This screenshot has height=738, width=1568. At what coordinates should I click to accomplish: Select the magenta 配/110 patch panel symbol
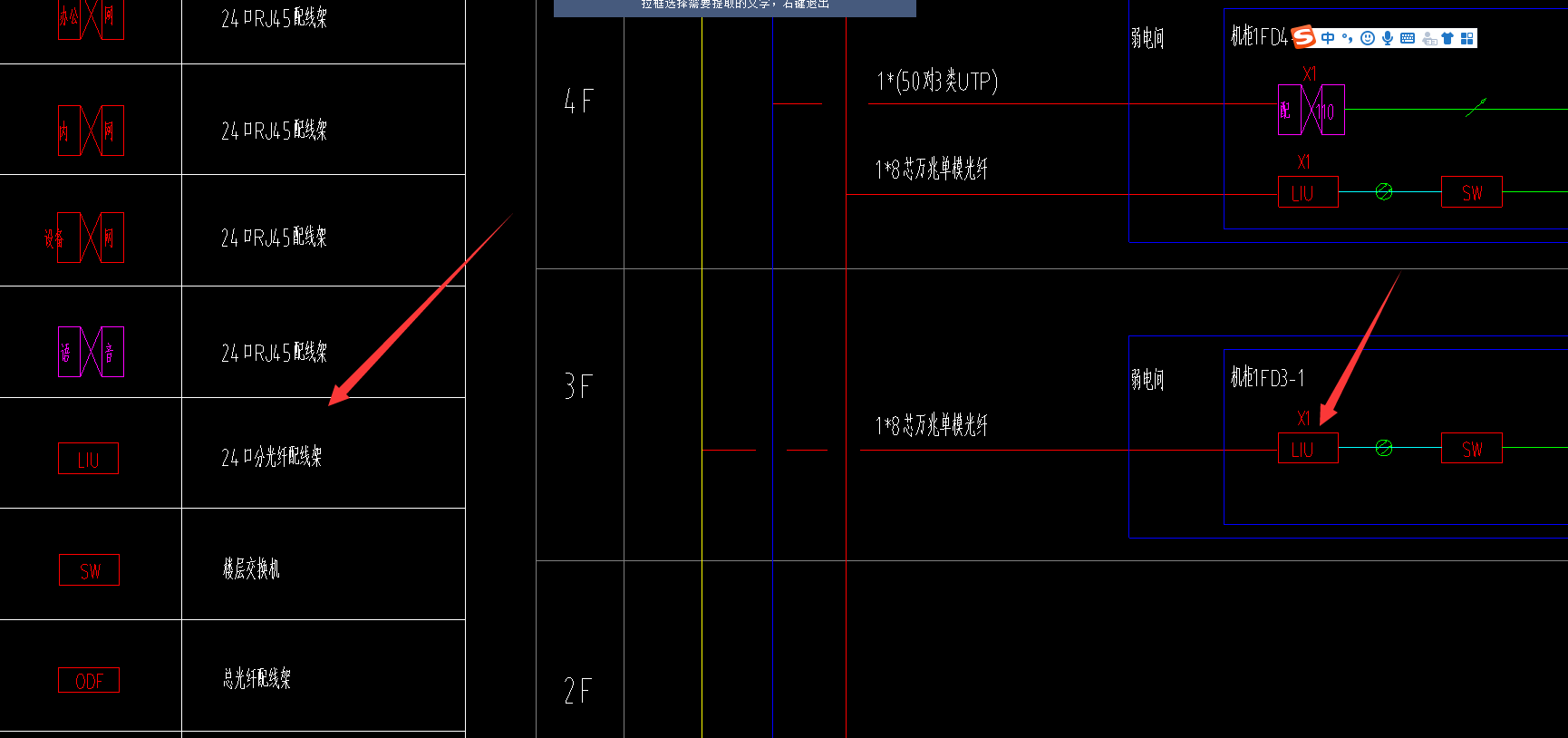[x=1311, y=110]
